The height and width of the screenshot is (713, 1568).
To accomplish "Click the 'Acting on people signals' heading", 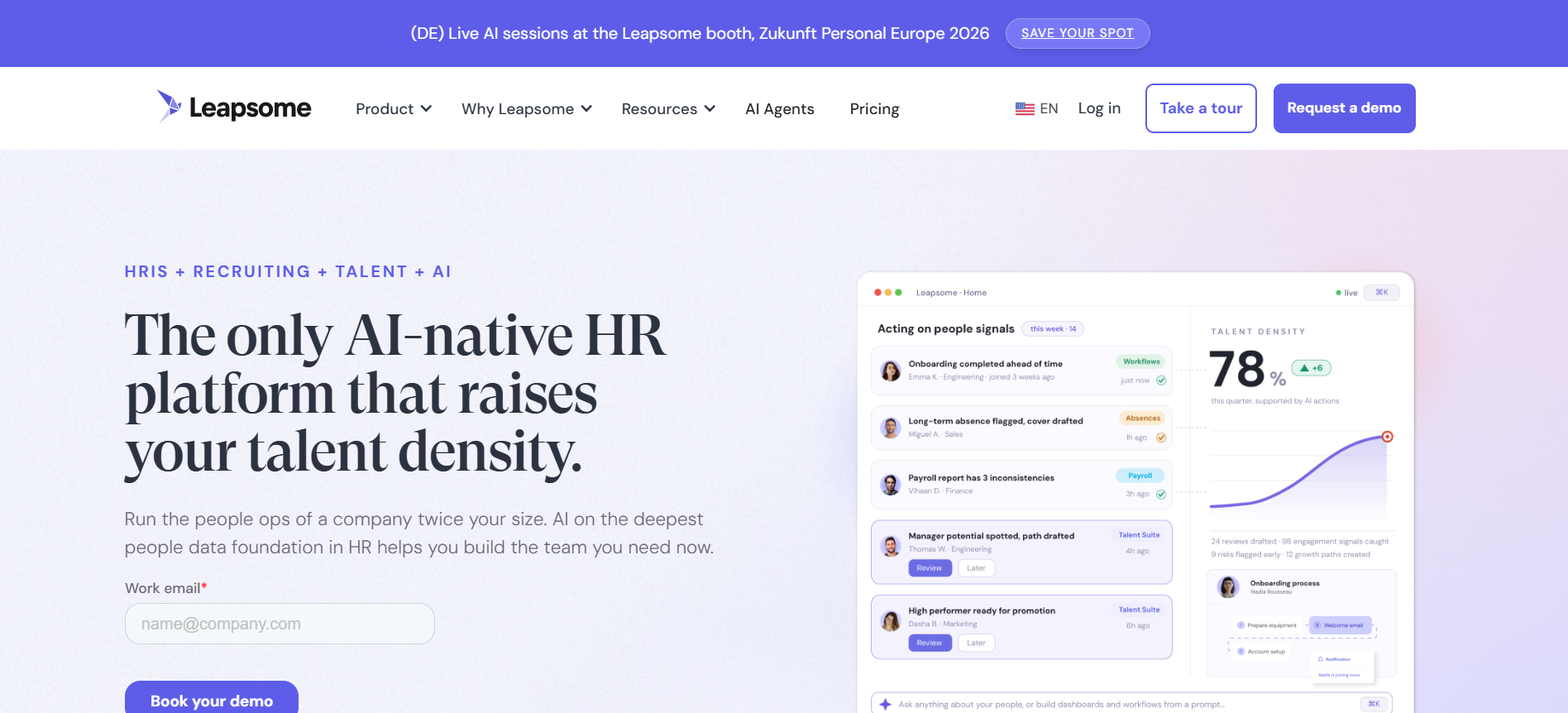I will coord(946,329).
